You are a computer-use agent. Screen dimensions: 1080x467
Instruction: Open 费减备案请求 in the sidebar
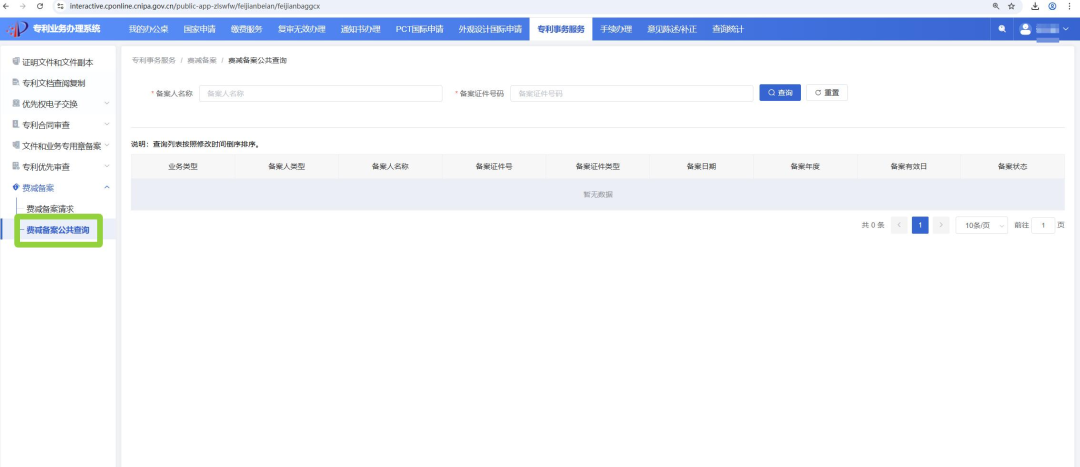(50, 209)
